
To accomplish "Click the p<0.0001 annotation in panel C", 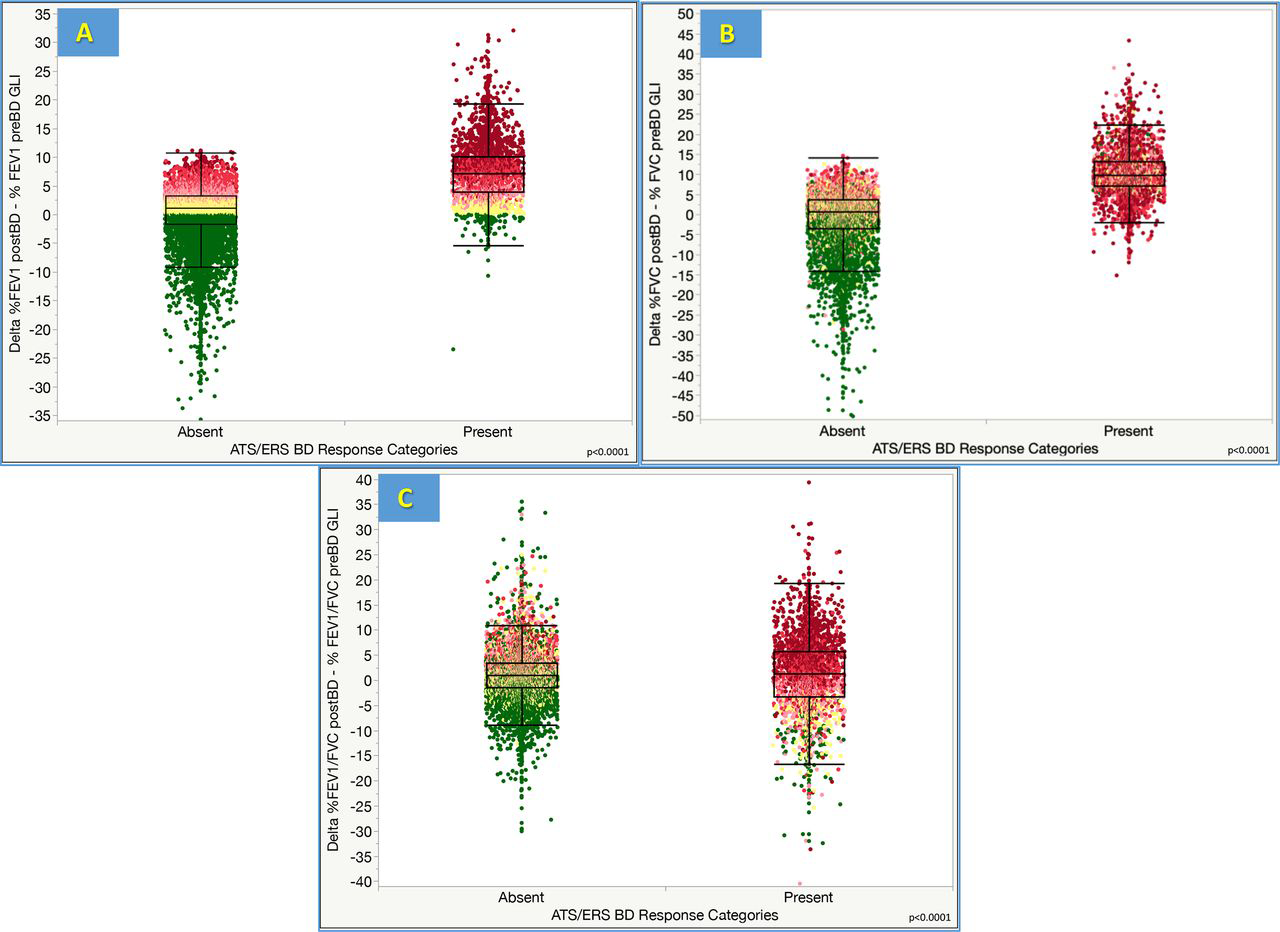I will click(x=929, y=917).
